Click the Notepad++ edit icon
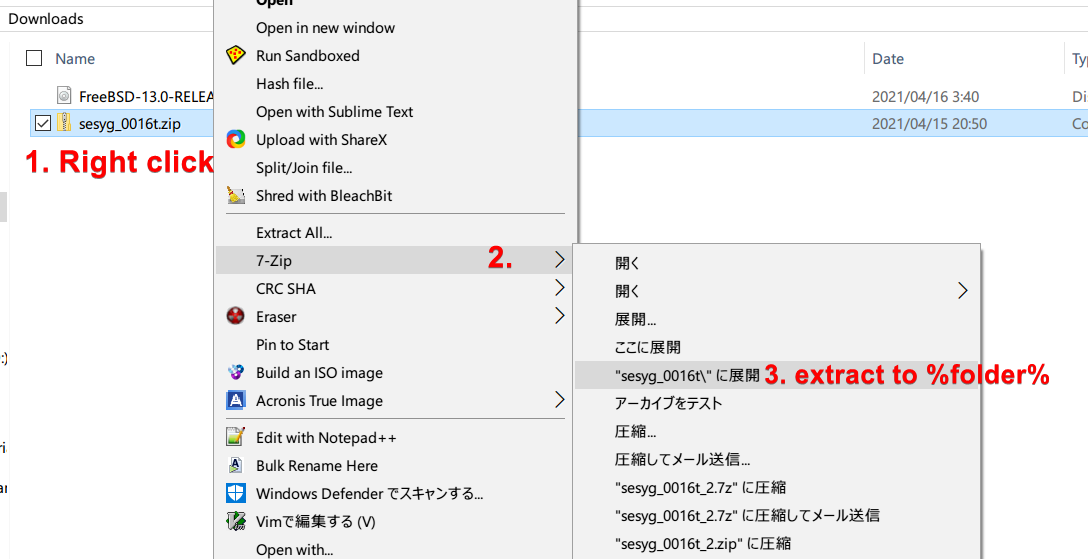The image size is (1088, 559). (x=236, y=438)
